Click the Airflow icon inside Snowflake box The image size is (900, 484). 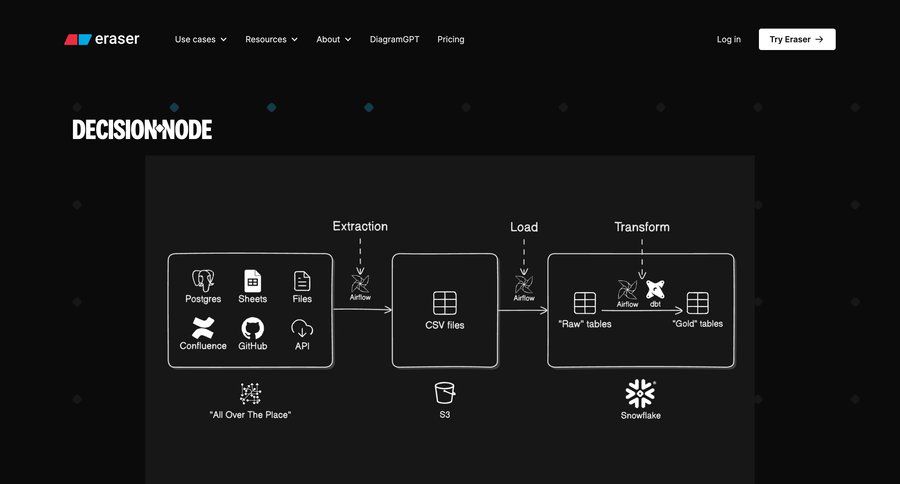click(627, 290)
